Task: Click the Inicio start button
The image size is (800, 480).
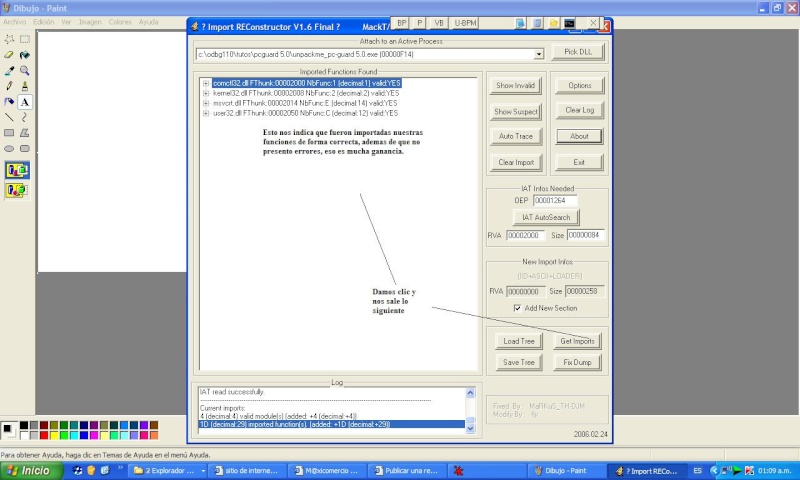Action: 31,471
